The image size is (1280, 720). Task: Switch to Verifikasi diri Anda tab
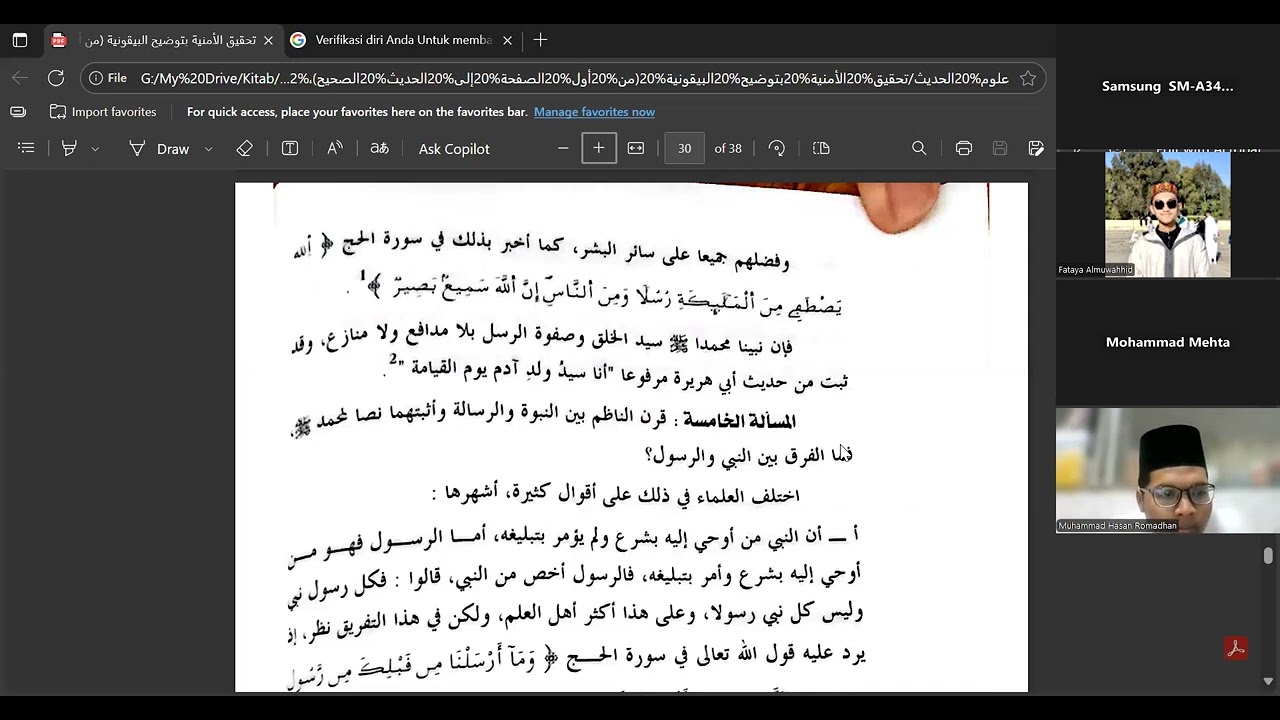[402, 40]
